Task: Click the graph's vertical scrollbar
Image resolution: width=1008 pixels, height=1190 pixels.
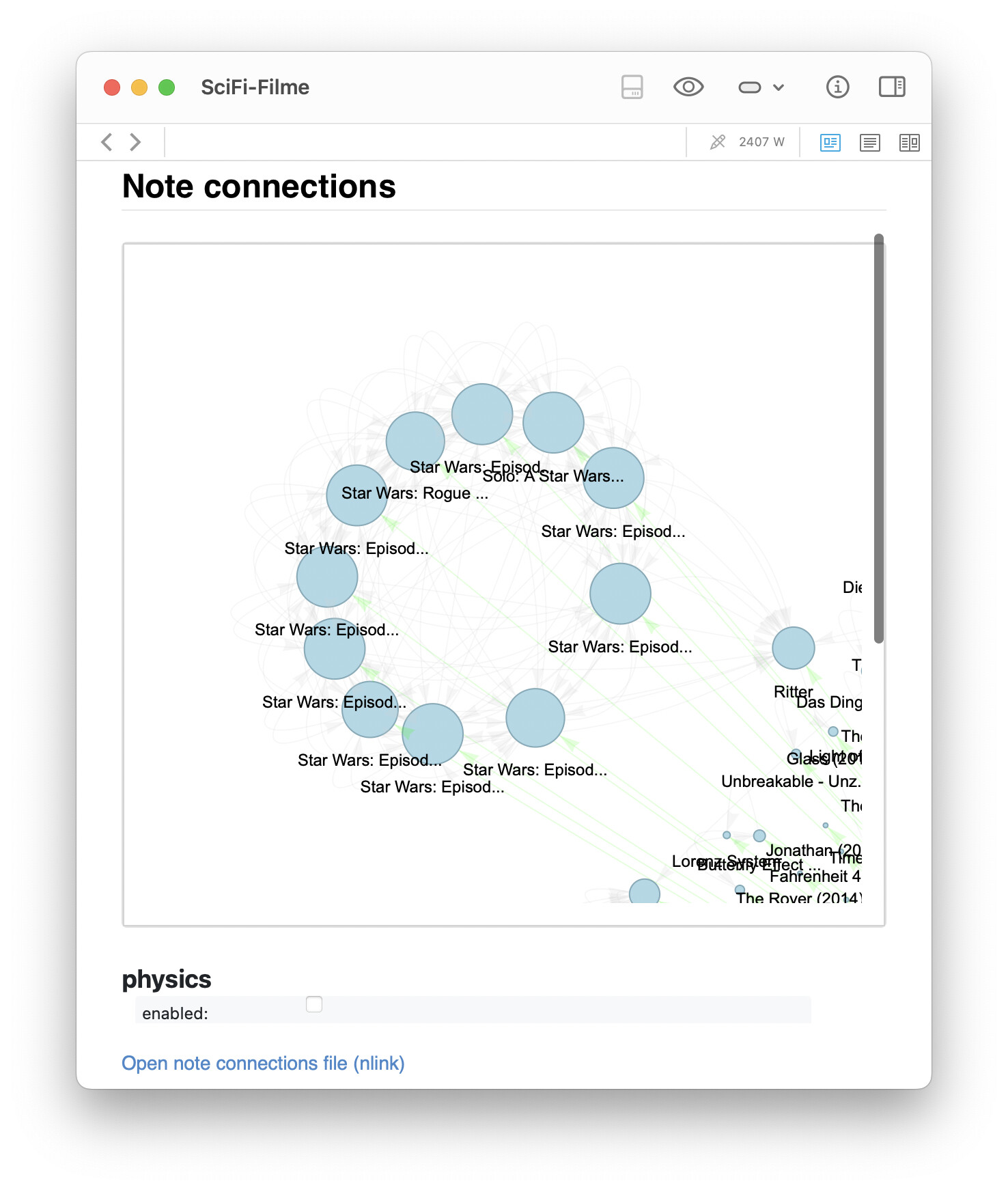Action: coord(879,438)
